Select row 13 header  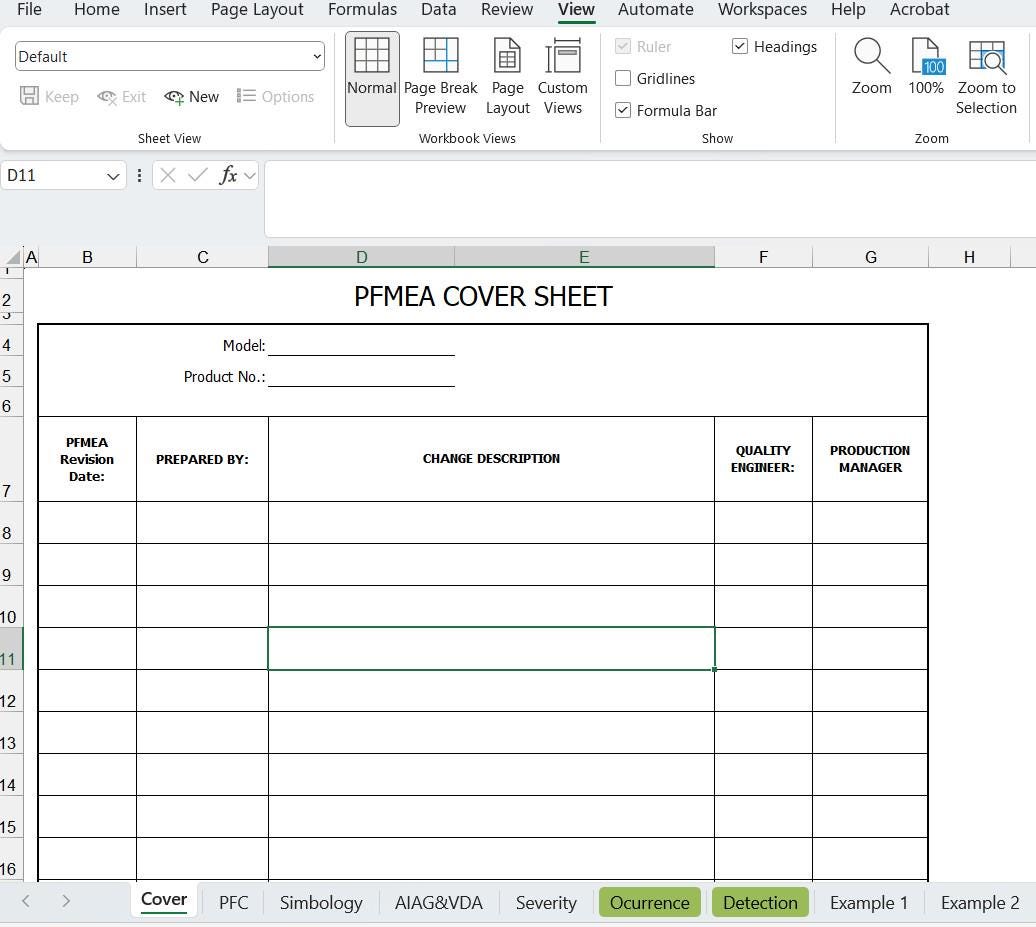pos(11,733)
